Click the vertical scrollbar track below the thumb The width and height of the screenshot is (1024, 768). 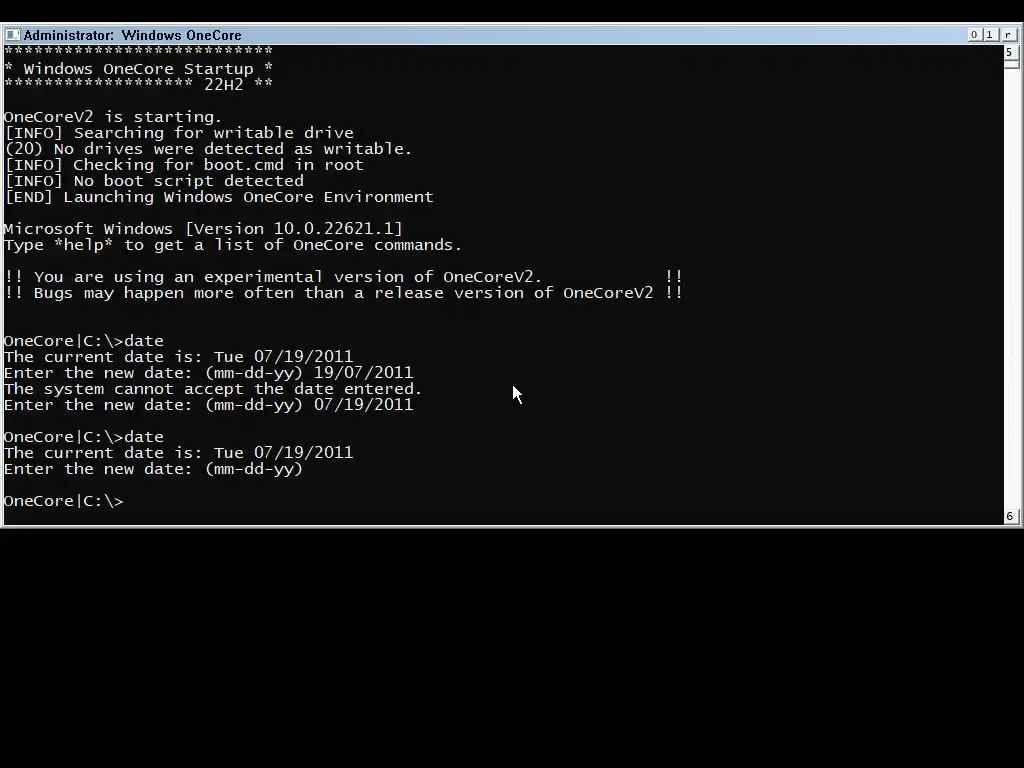pyautogui.click(x=1010, y=287)
